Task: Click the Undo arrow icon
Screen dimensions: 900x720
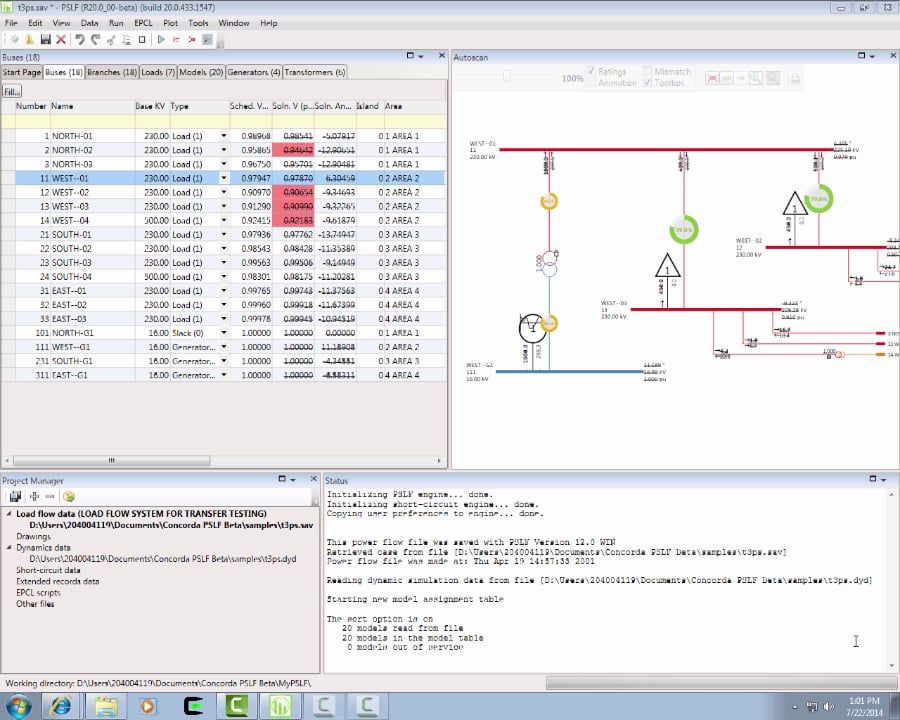Action: pos(80,39)
